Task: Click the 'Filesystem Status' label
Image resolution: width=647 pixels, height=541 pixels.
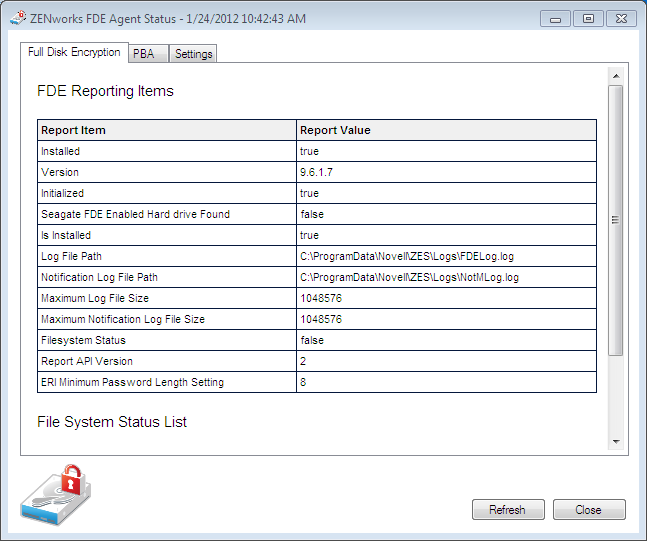Action: click(x=83, y=340)
